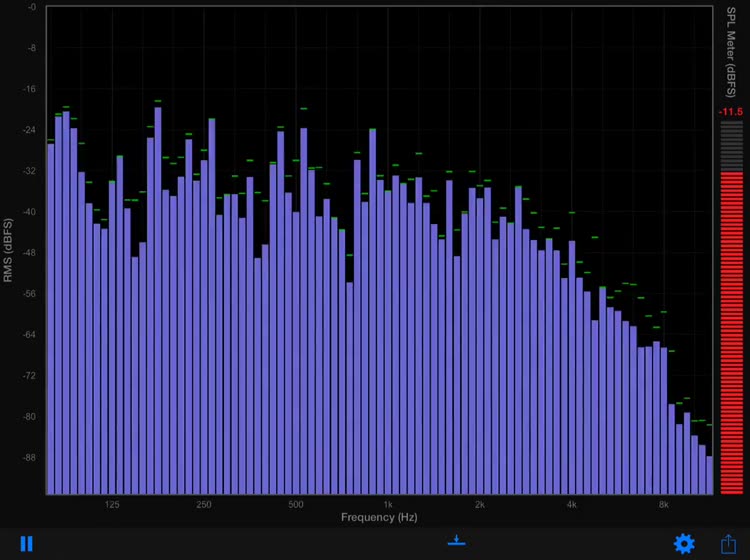Tap the -72 level tick label

point(29,376)
